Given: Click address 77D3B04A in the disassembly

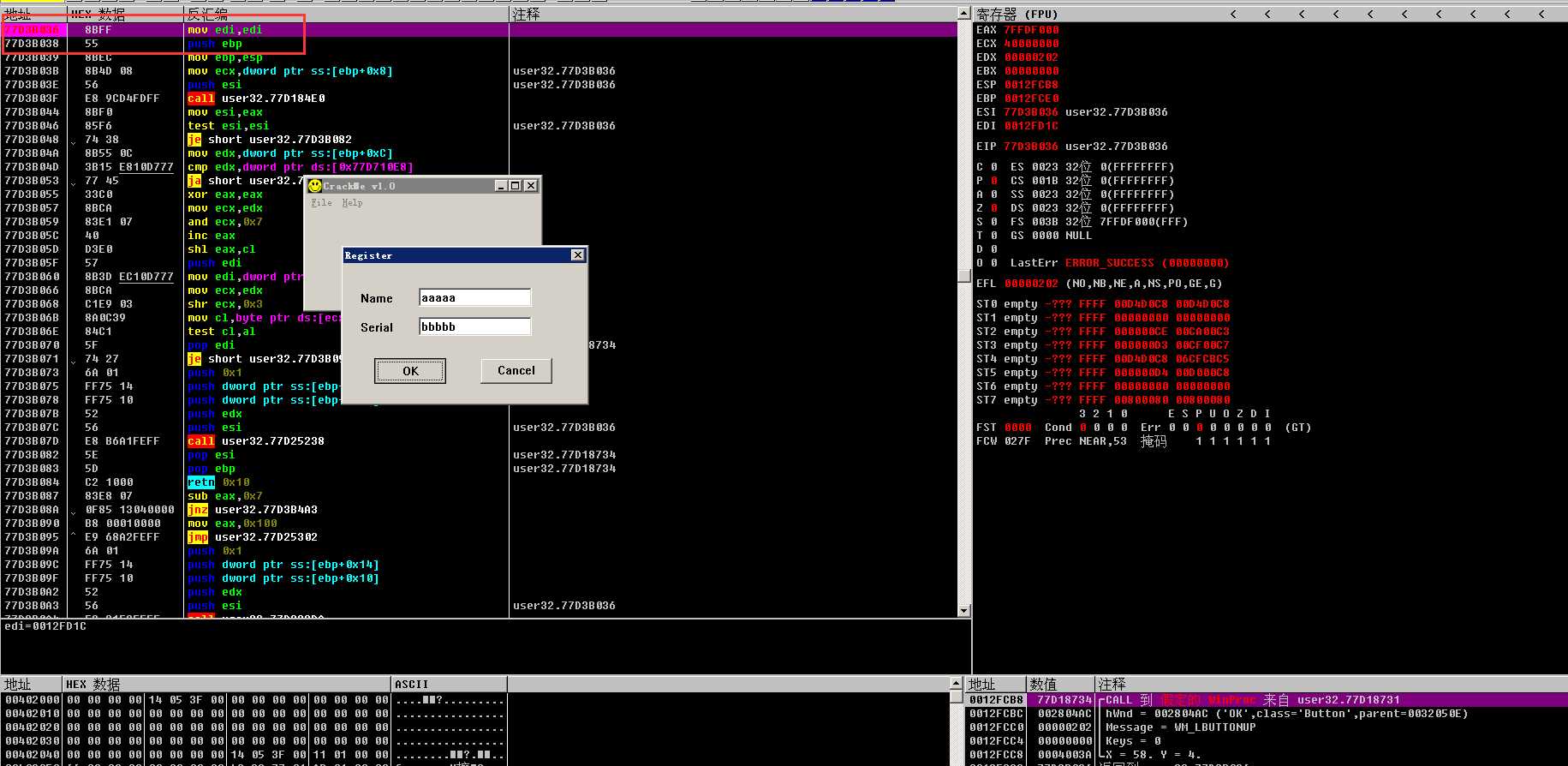Looking at the screenshot, I should pos(32,153).
